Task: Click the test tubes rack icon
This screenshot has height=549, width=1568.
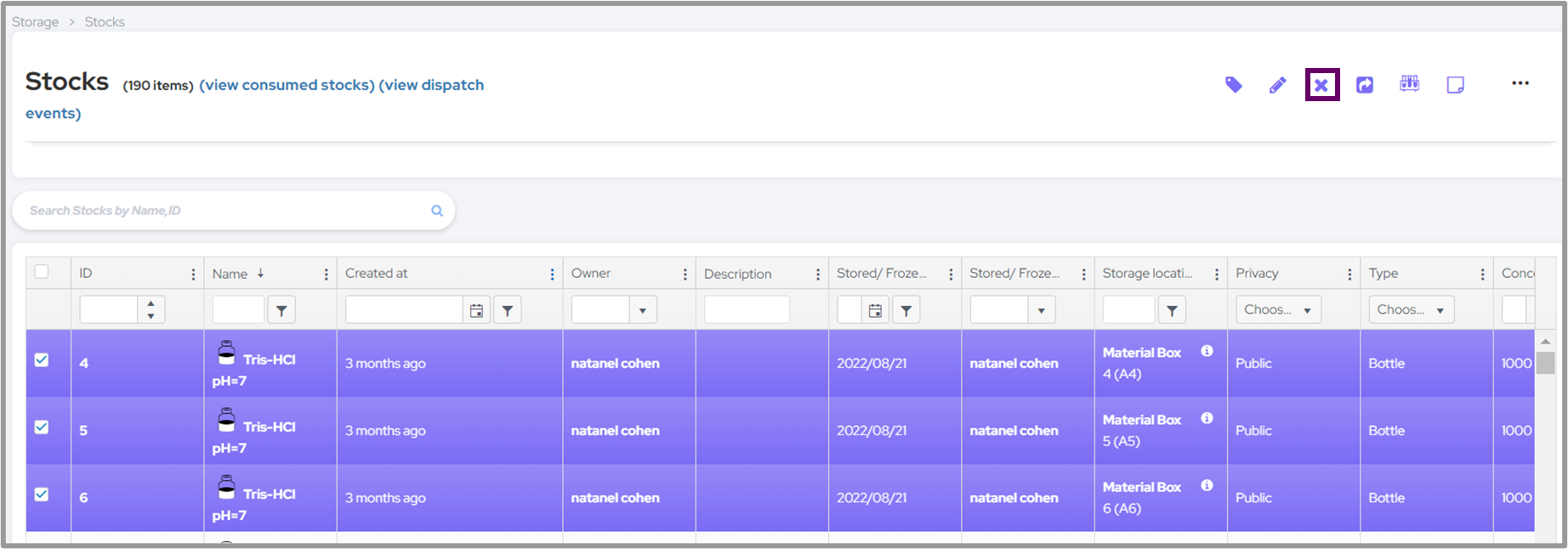Action: click(x=1409, y=83)
